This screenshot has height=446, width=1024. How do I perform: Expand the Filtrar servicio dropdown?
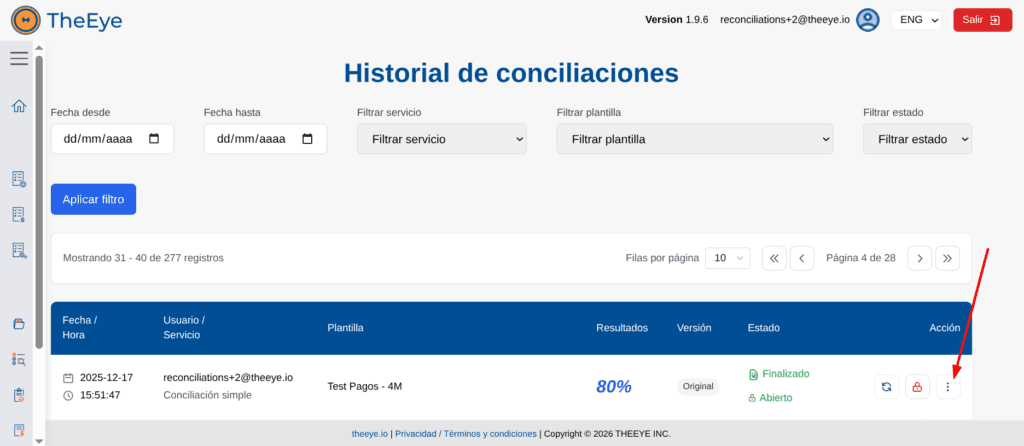click(x=441, y=139)
